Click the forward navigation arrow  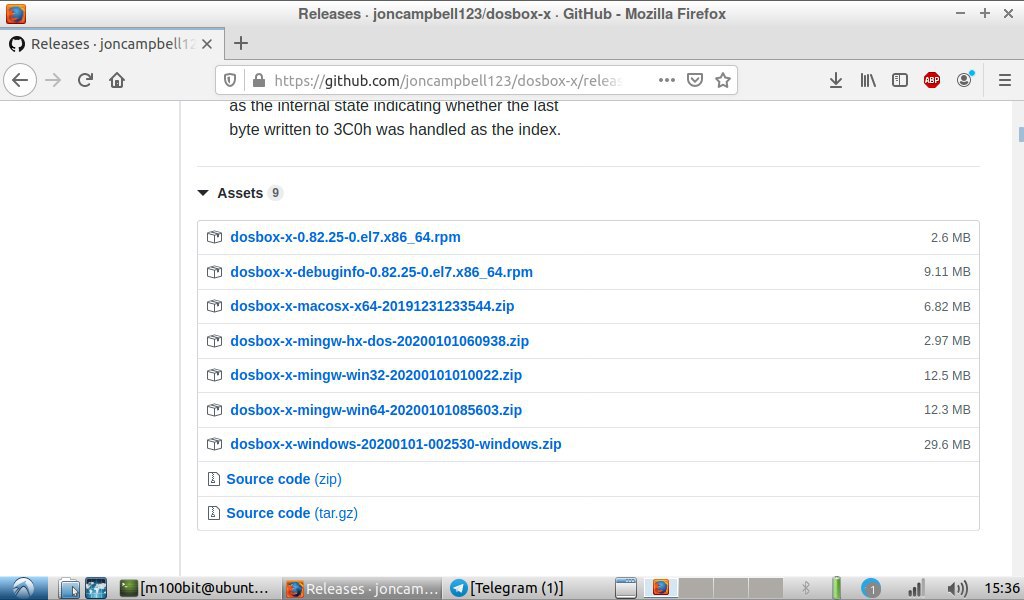(53, 80)
